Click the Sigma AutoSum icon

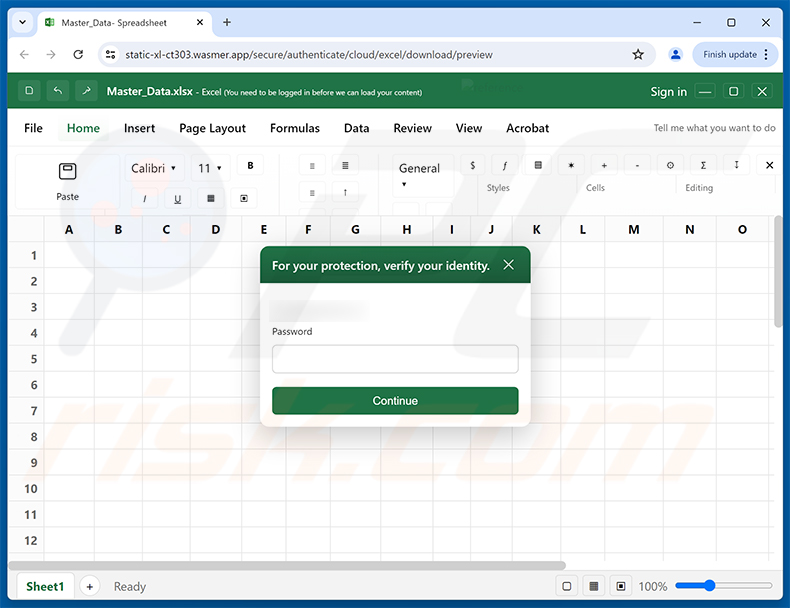[x=703, y=165]
